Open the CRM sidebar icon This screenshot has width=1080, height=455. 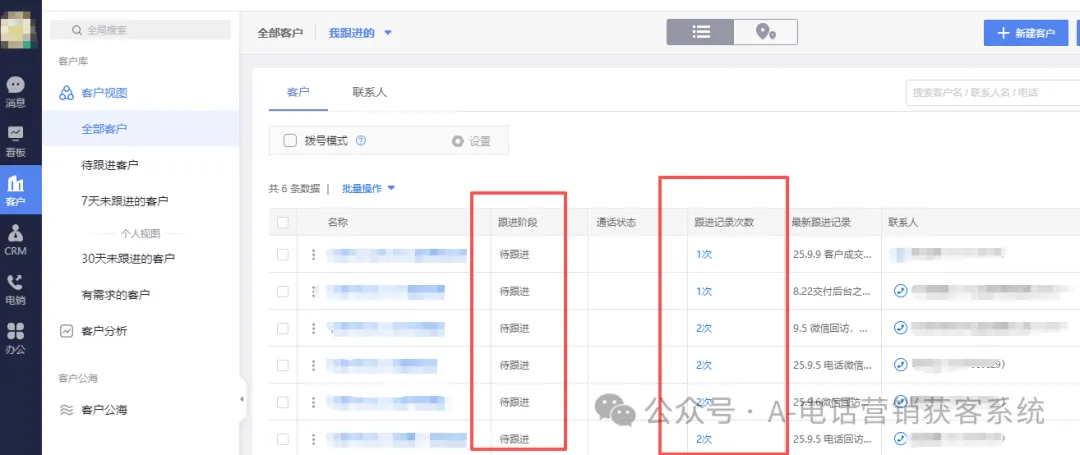point(15,240)
